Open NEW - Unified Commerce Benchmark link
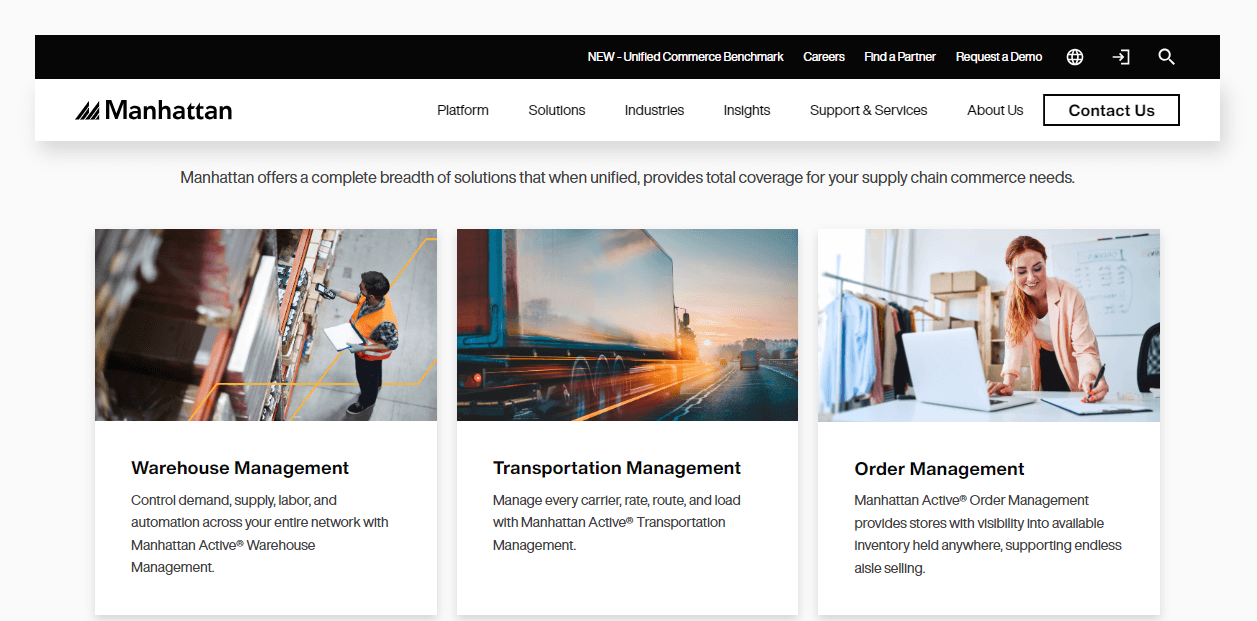Image resolution: width=1257 pixels, height=621 pixels. tap(686, 57)
